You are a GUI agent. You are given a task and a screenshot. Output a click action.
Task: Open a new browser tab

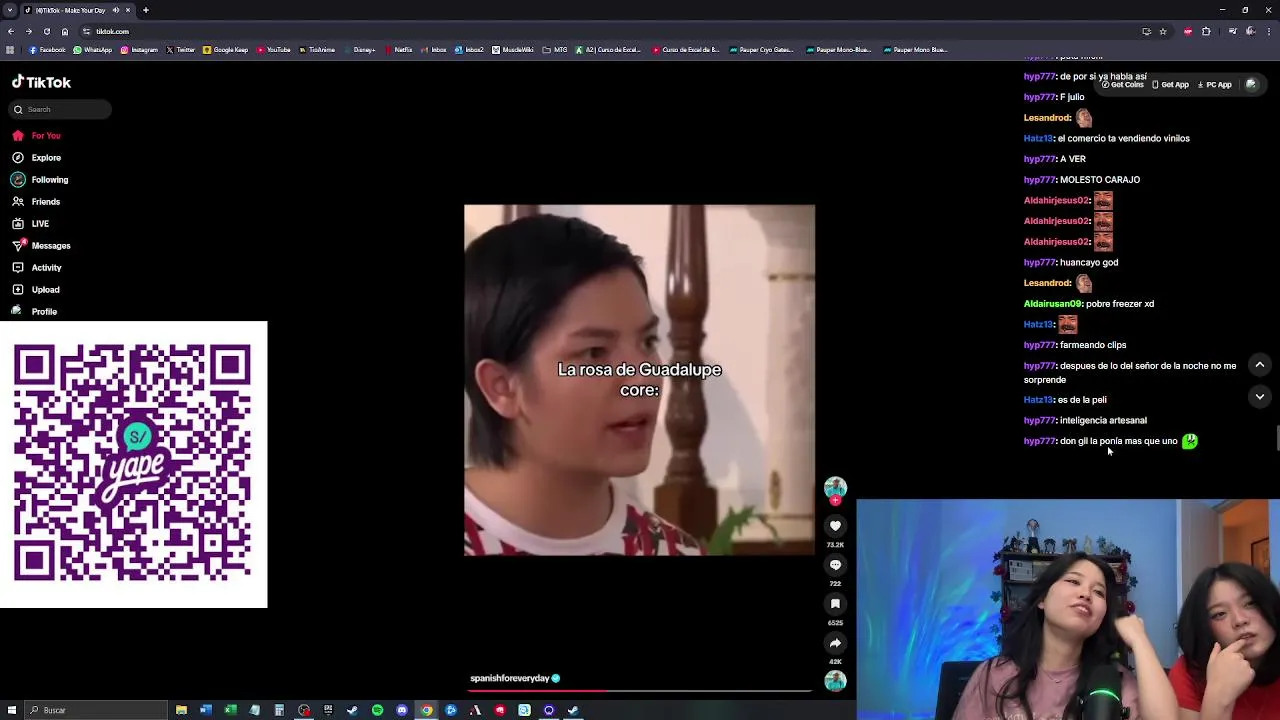[146, 10]
